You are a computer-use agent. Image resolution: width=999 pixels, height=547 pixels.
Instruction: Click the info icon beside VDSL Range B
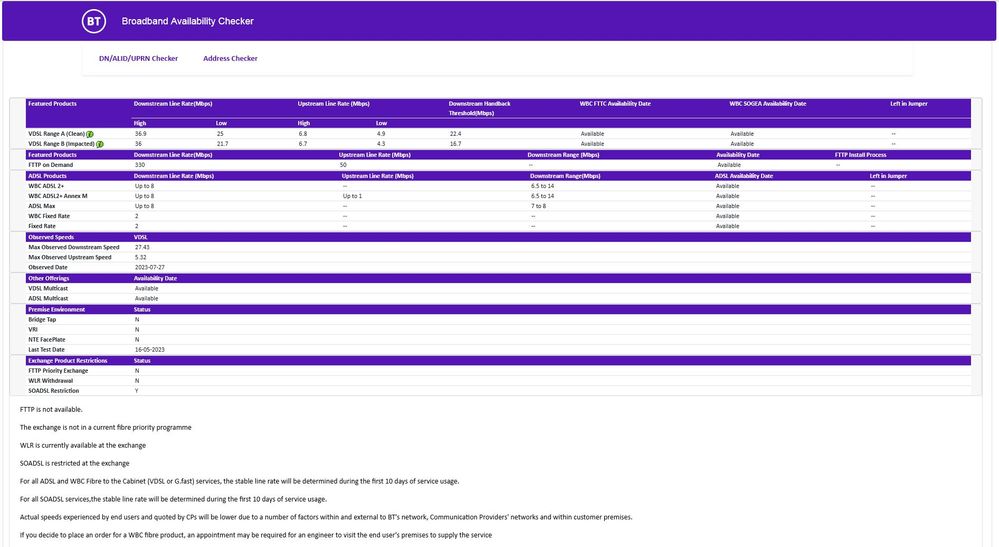pos(100,144)
